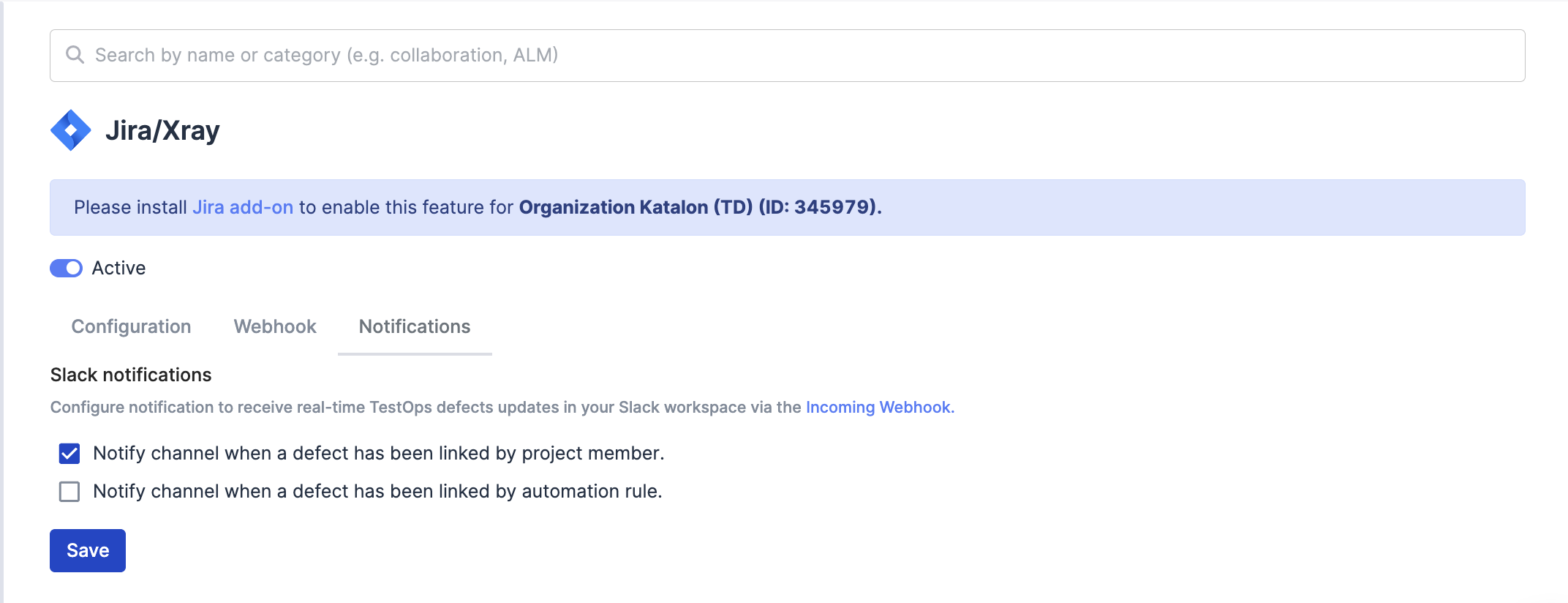Toggle the Active integration switch off
Screen dimensions: 1568x603
tap(66, 269)
